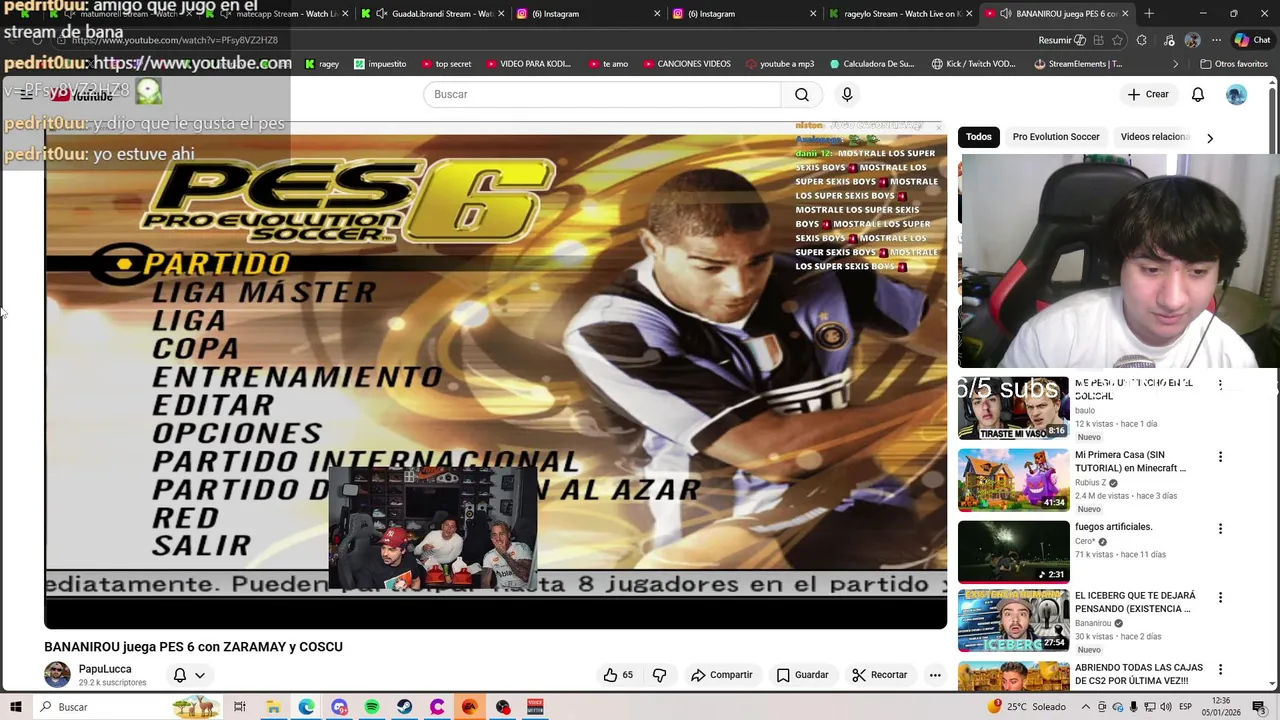Viewport: 1280px width, 720px height.
Task: Open a new browser tab with plus
Action: tap(1148, 14)
